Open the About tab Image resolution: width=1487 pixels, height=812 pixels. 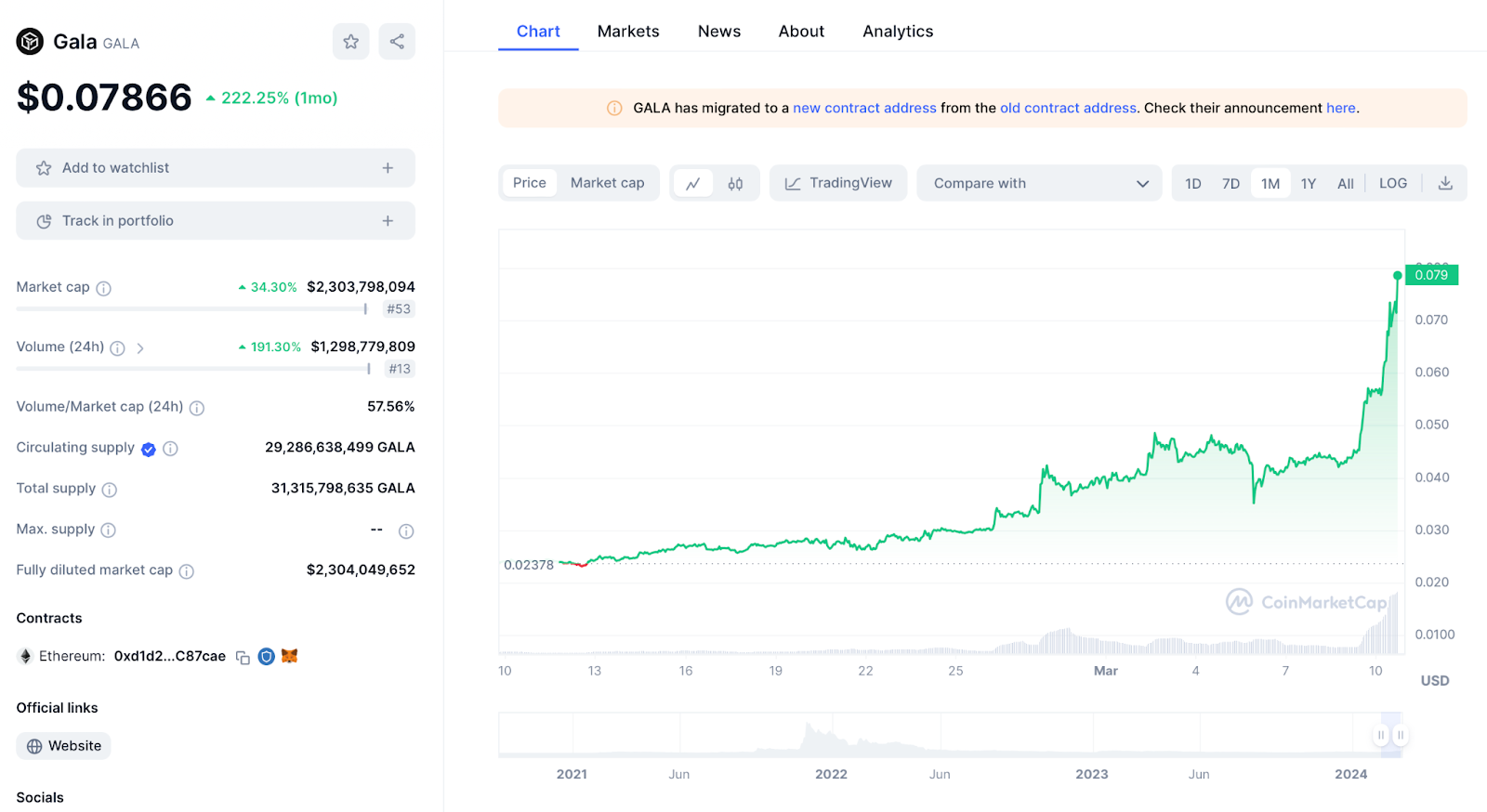[801, 32]
